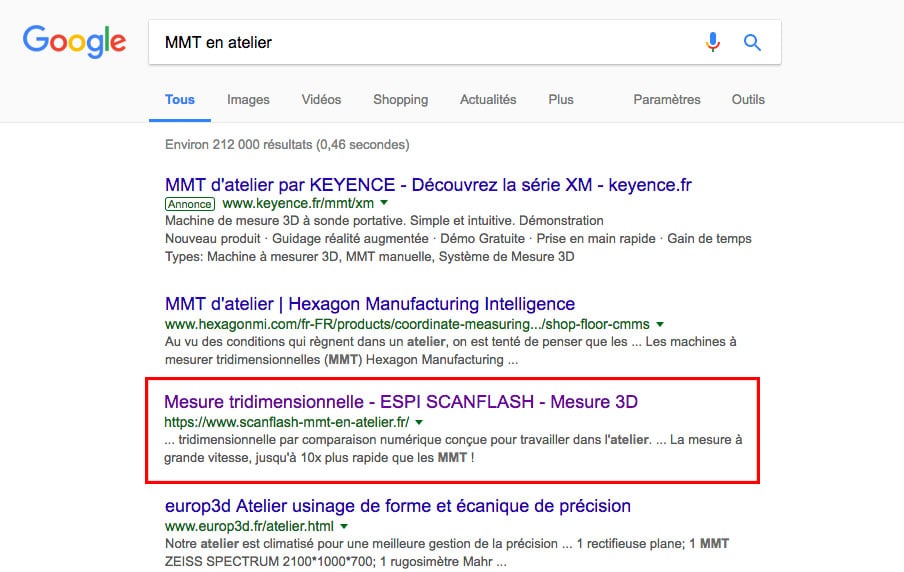Open the ESPI SCANFLASH Mesure 3D result
904x572 pixels.
click(x=401, y=402)
